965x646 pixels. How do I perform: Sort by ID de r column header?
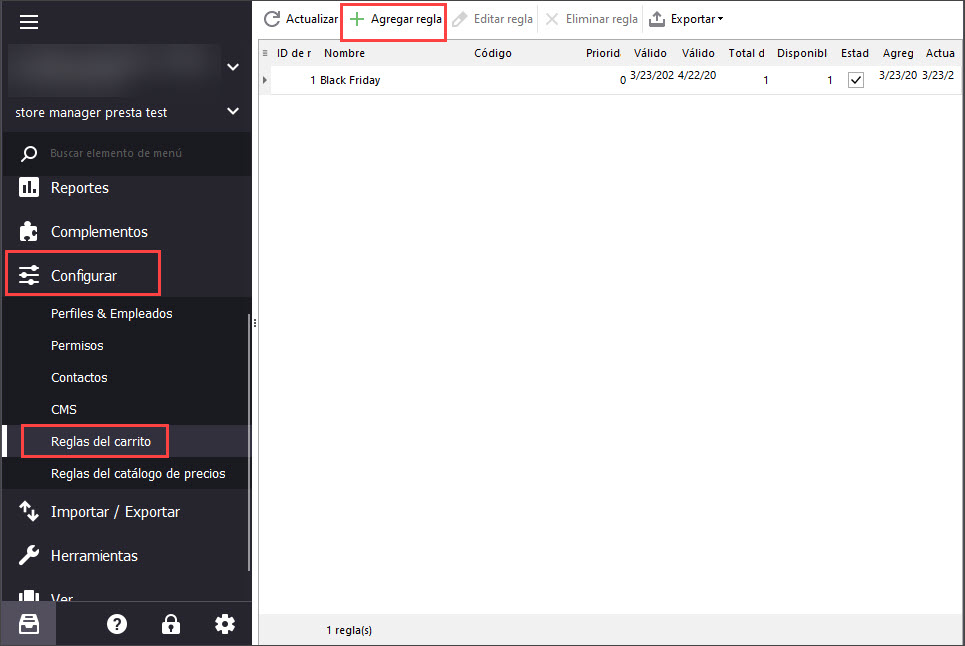[x=294, y=53]
